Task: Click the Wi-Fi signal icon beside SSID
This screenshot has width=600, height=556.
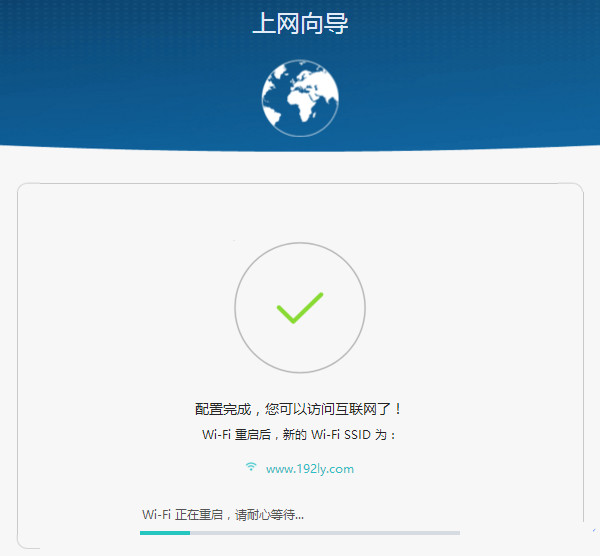Action: pos(251,466)
